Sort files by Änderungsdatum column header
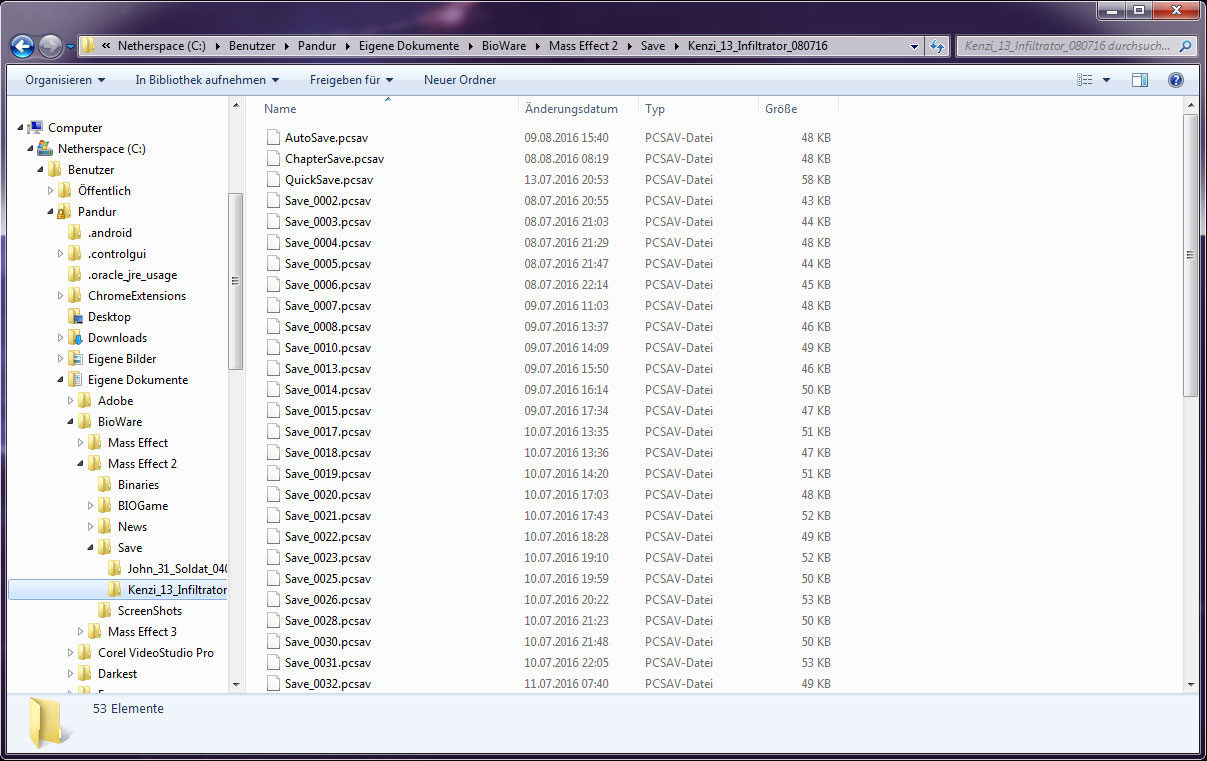The image size is (1207, 761). 571,109
